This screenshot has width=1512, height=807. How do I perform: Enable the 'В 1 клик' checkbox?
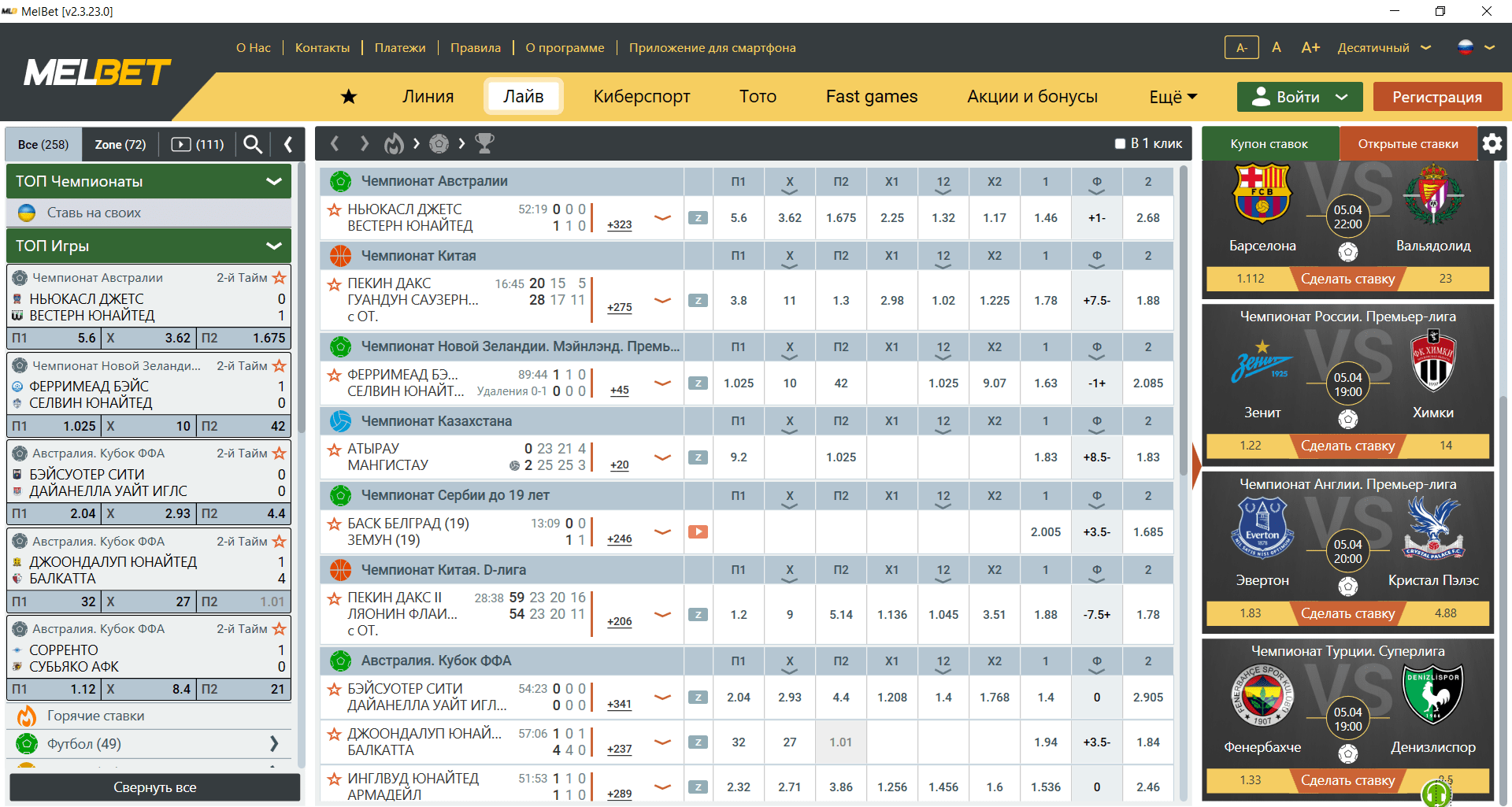(1120, 143)
